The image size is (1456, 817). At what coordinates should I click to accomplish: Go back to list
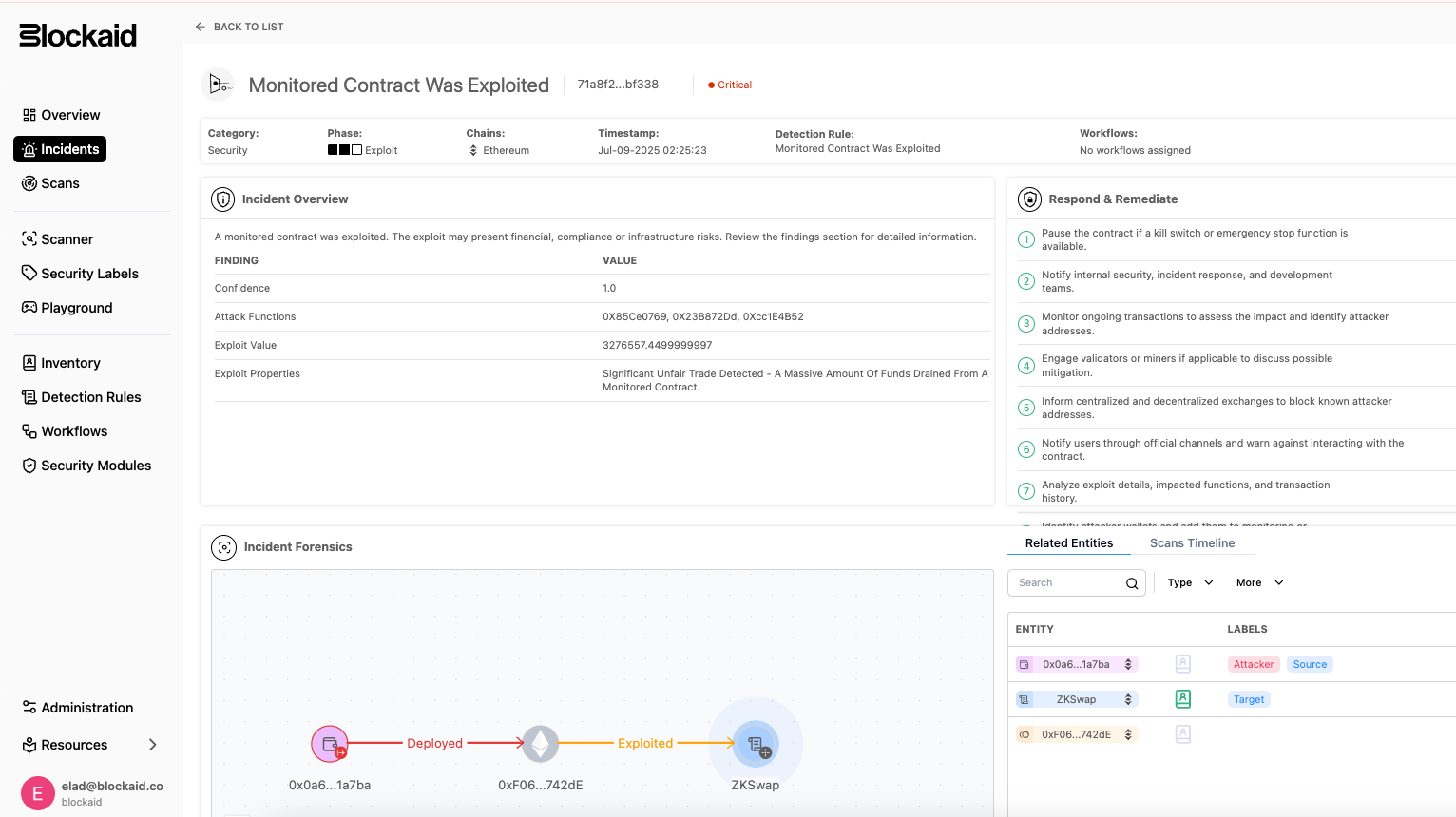[x=239, y=27]
